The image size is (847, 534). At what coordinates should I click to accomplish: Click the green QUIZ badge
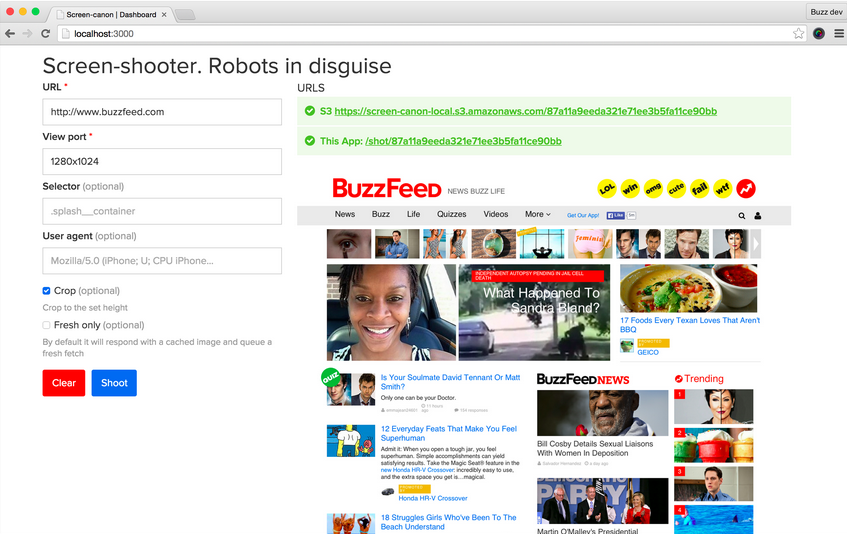pyautogui.click(x=330, y=377)
